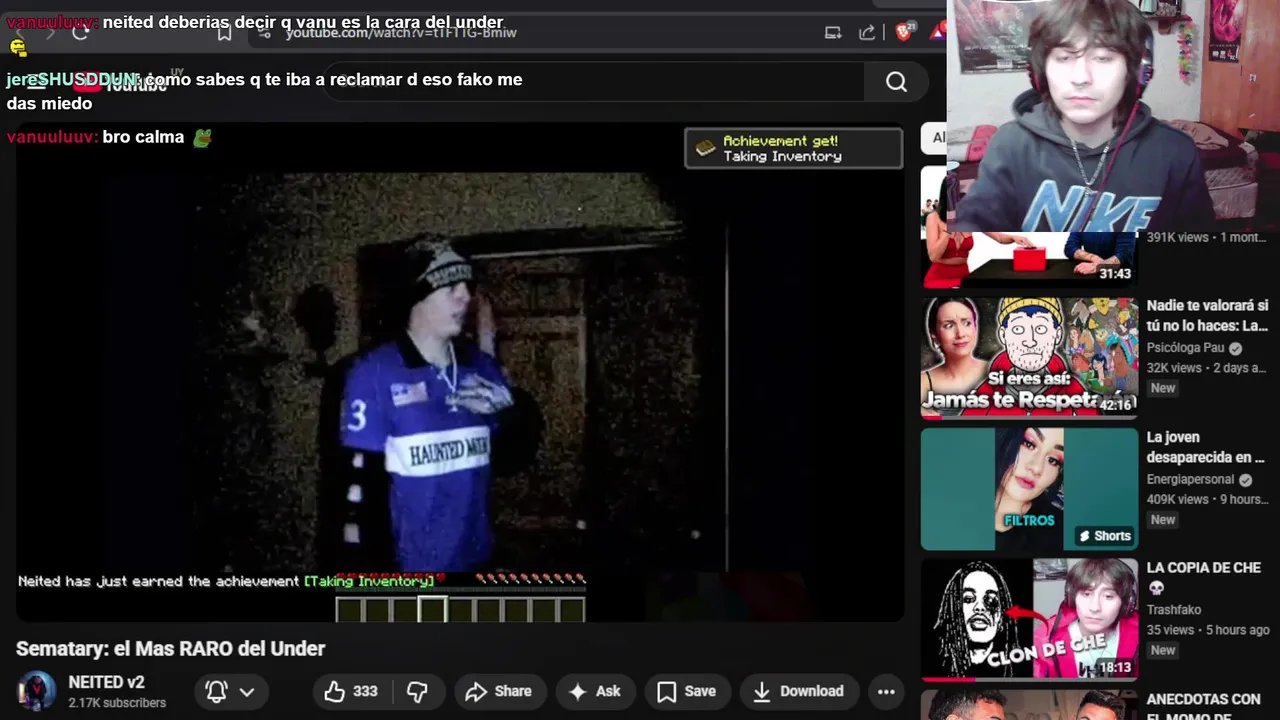
Task: Click New badge under Psicóloga Pau video
Action: click(1163, 388)
